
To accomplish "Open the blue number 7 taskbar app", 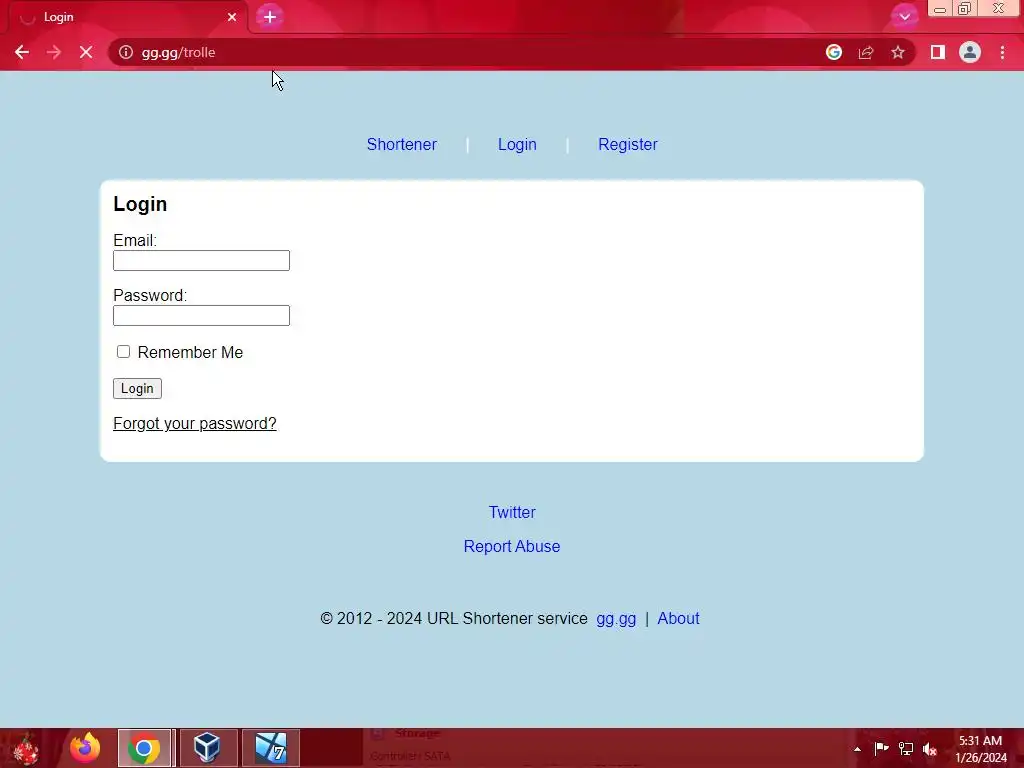I will pos(271,748).
